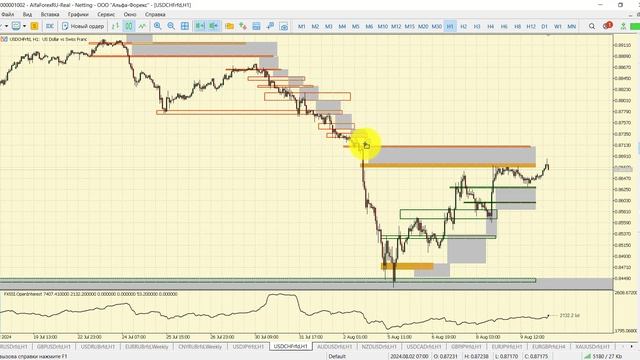Switch chart to line chart style
Screen dimensions: 640x360
tap(142, 26)
